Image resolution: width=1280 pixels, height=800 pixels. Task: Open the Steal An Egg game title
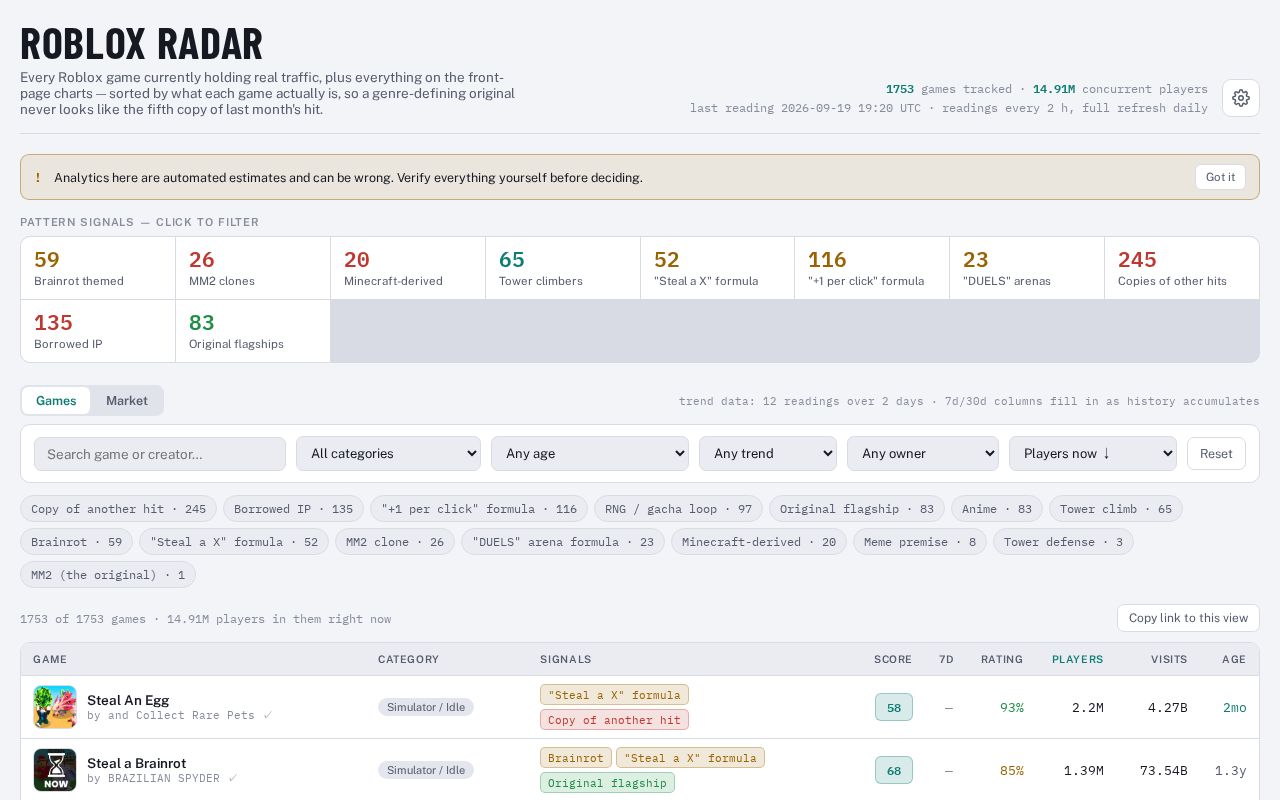pos(128,700)
